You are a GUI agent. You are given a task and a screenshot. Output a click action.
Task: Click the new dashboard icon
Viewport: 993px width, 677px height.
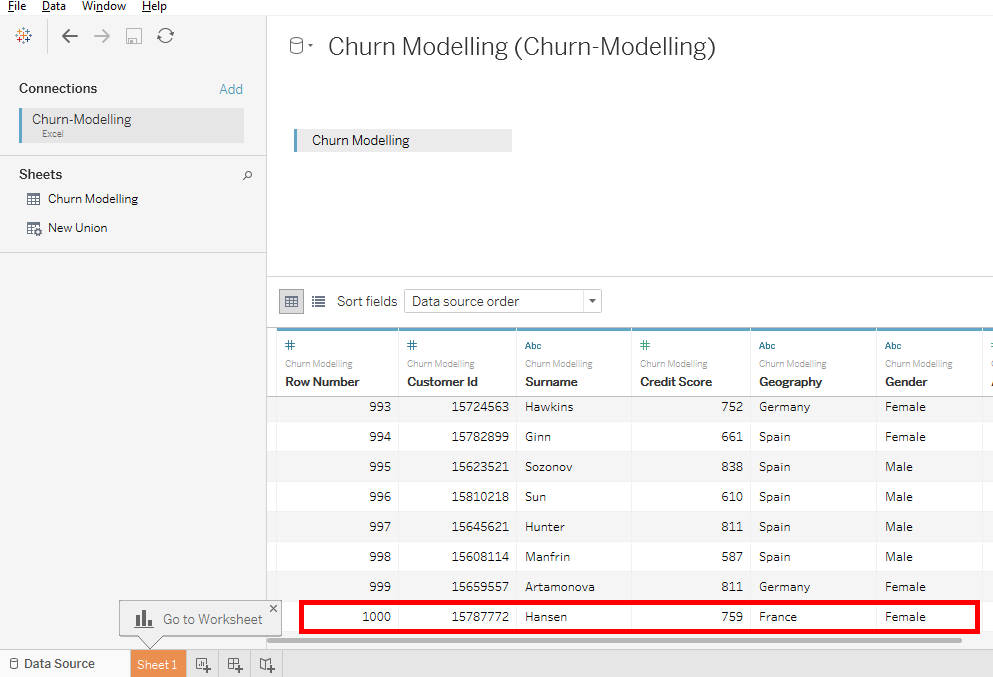(235, 664)
